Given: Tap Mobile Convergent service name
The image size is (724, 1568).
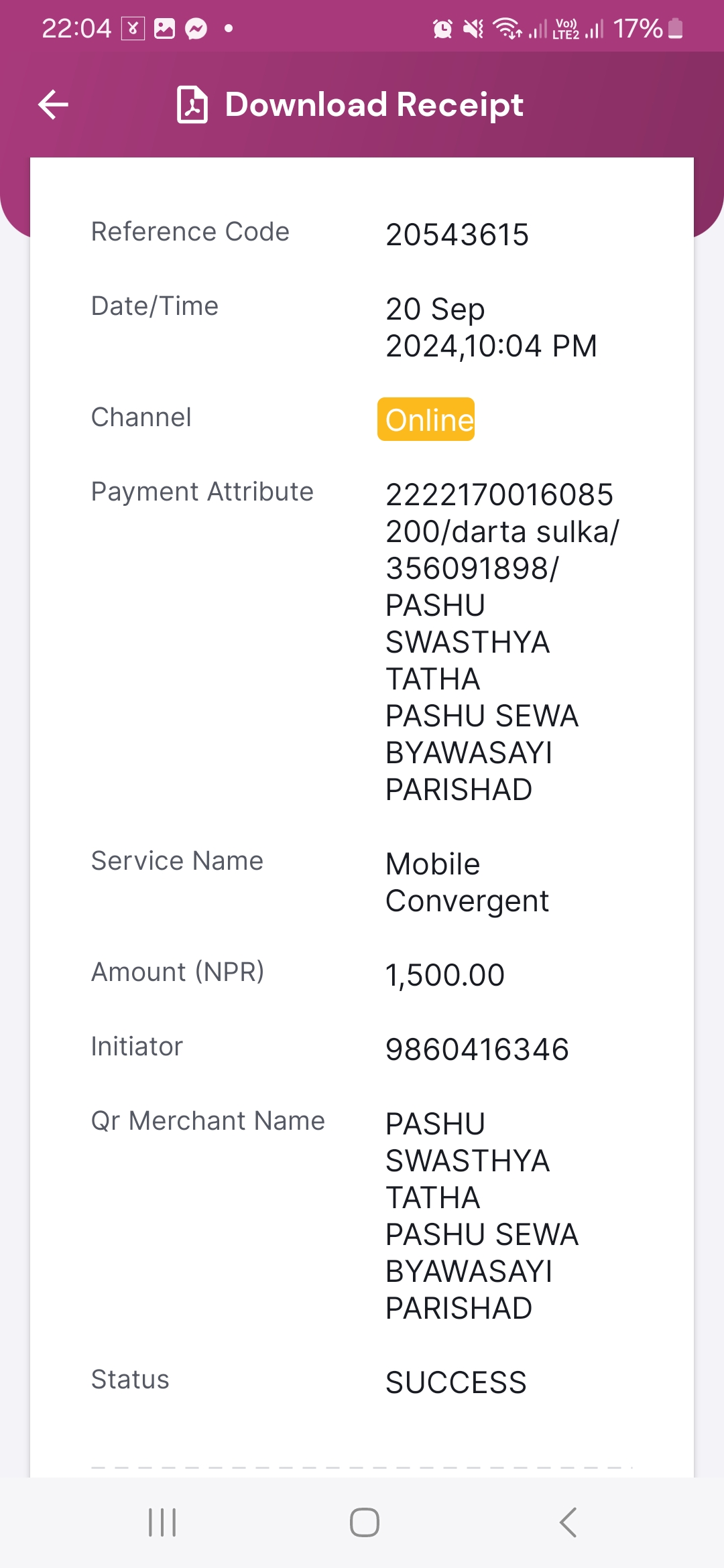Looking at the screenshot, I should (467, 883).
